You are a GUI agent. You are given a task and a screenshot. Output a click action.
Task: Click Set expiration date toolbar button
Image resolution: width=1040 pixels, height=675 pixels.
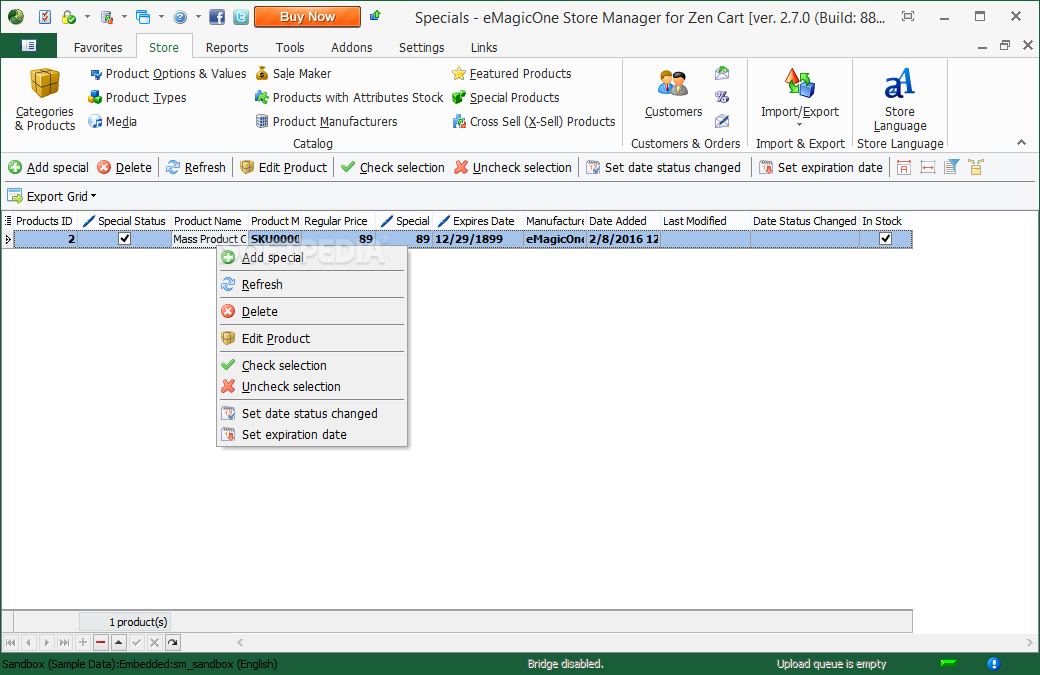[x=821, y=168]
